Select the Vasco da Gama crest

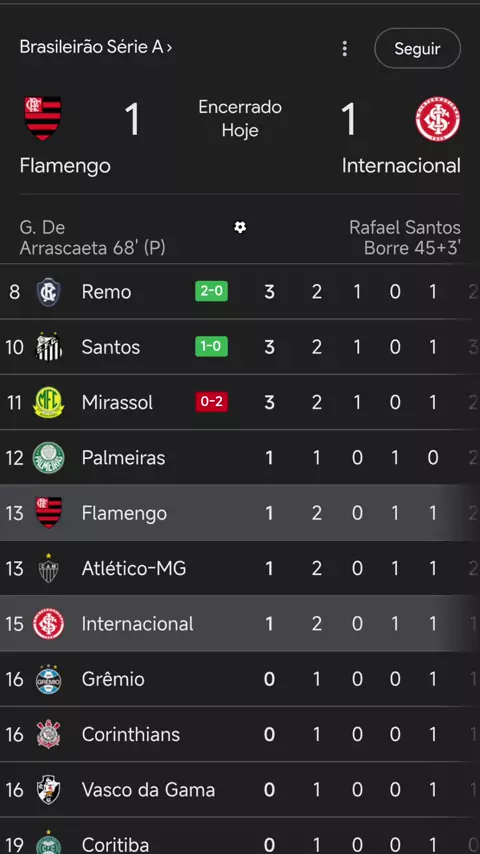pos(48,790)
